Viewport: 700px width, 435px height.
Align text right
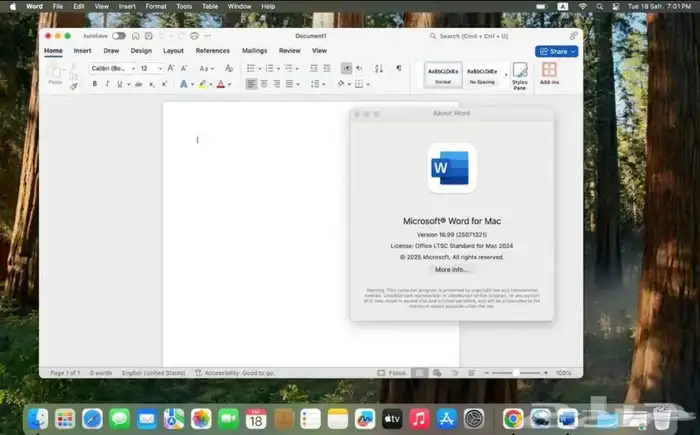(x=277, y=84)
